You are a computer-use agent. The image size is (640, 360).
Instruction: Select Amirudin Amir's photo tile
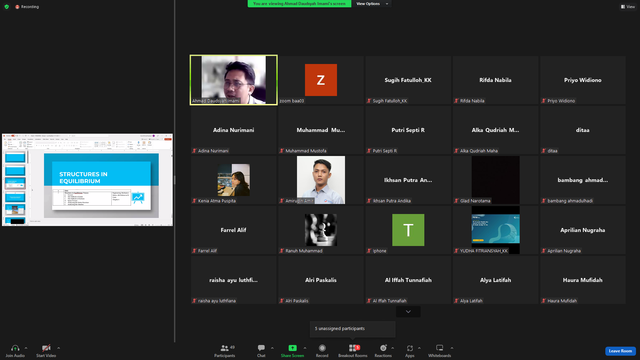click(321, 180)
